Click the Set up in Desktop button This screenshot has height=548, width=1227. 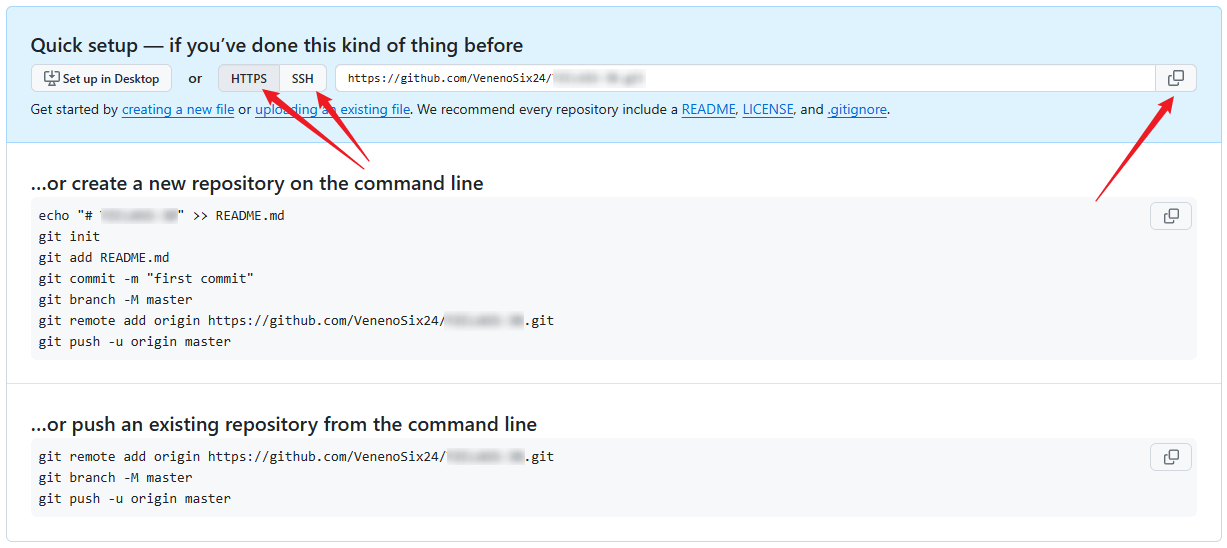click(x=102, y=78)
